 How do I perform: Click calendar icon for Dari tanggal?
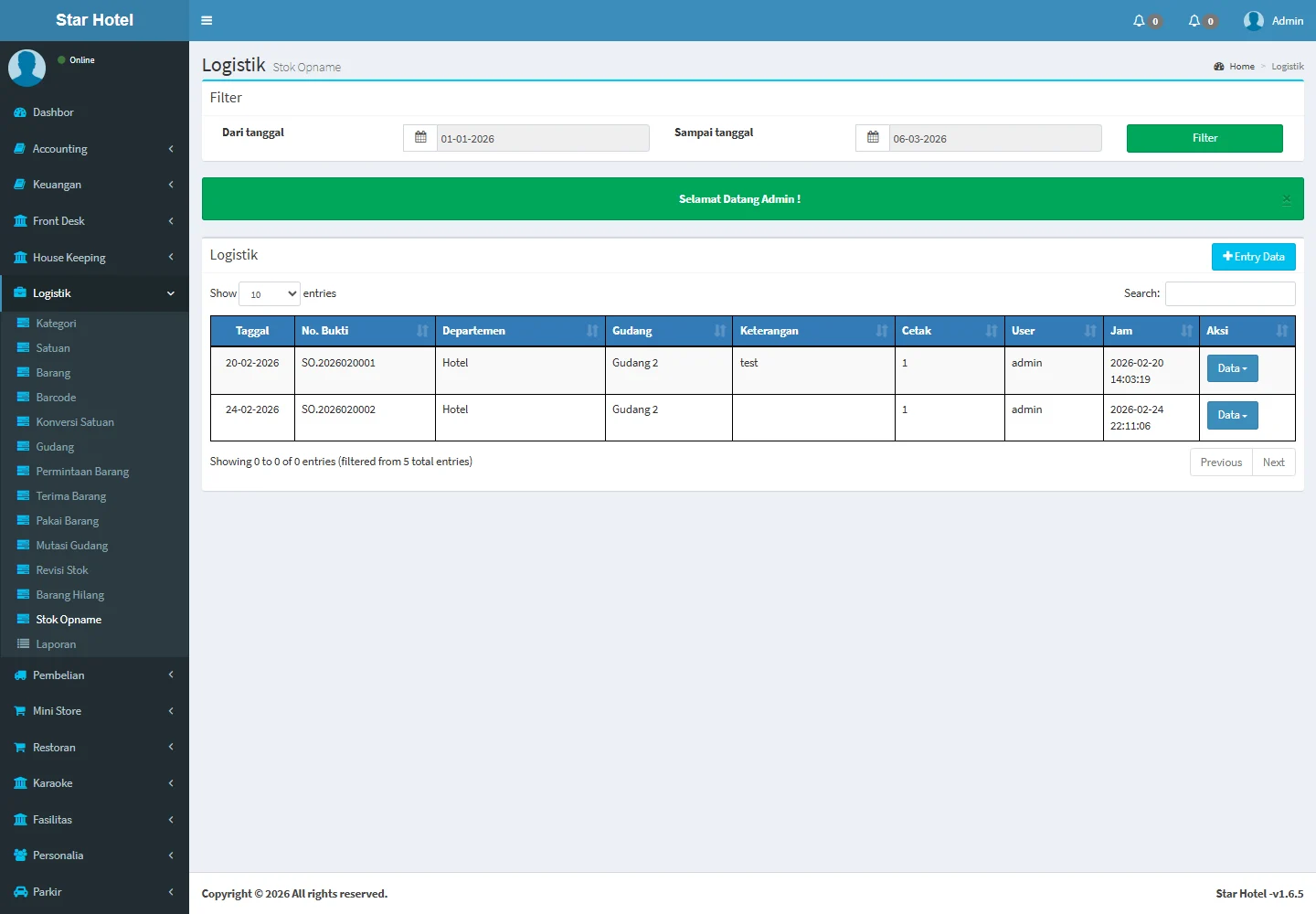pyautogui.click(x=420, y=138)
